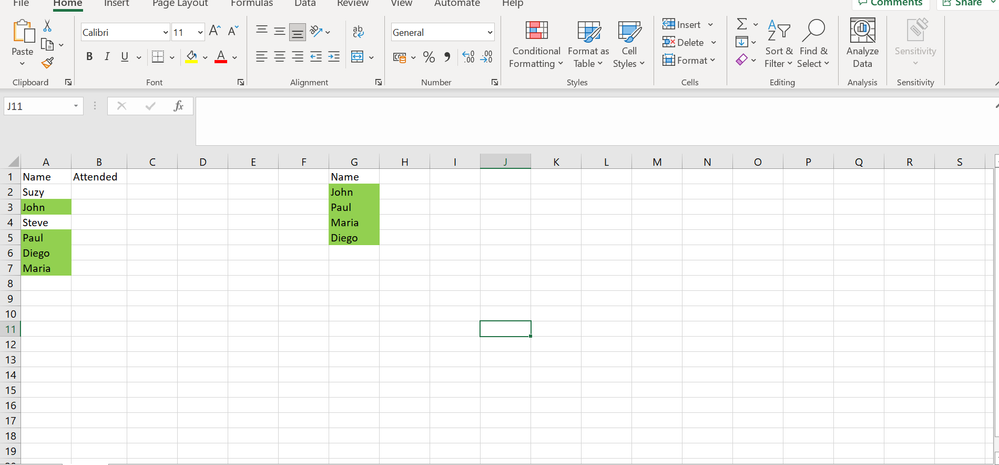
Task: Decrease indent
Action: [316, 57]
